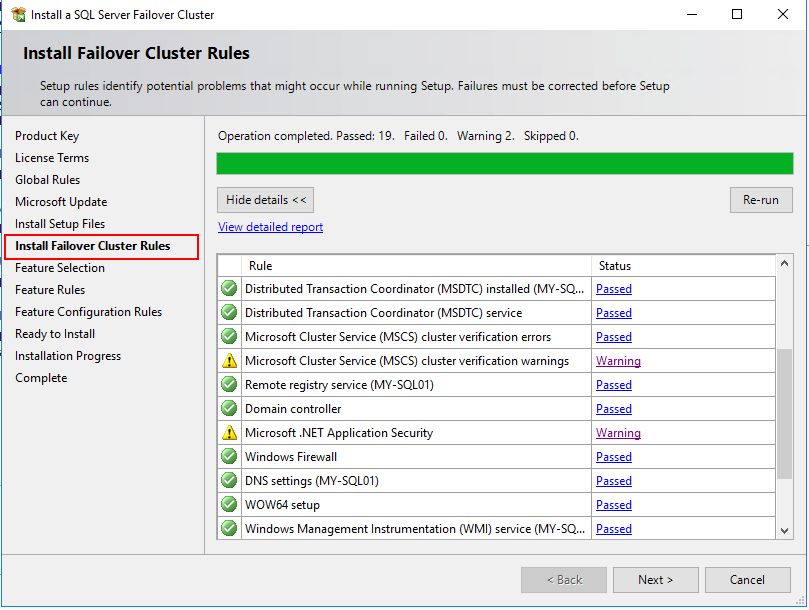Click green check icon for WOW64 setup rule
The image size is (809, 610).
[229, 505]
